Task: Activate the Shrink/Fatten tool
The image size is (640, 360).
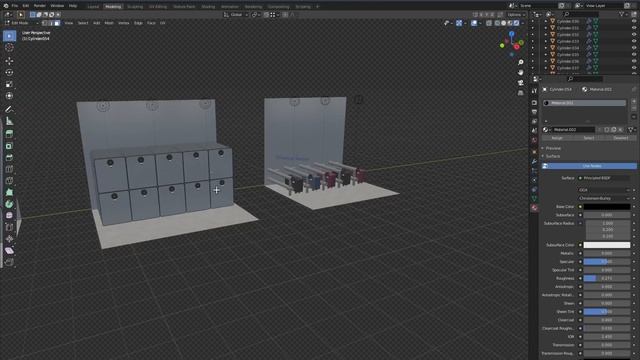Action: click(9, 239)
